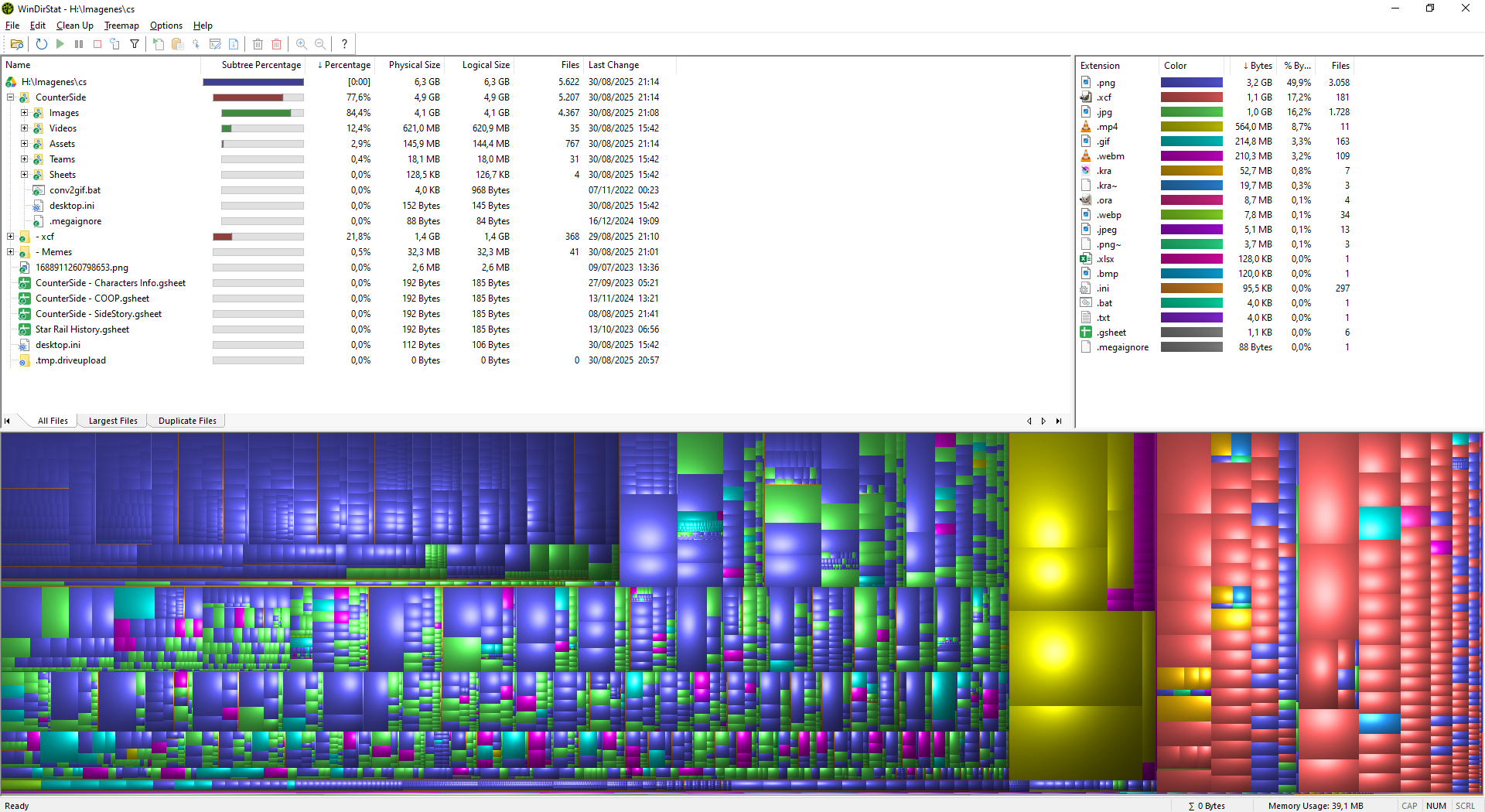Click the copy path clipboard icon
The image size is (1485, 812).
(177, 44)
